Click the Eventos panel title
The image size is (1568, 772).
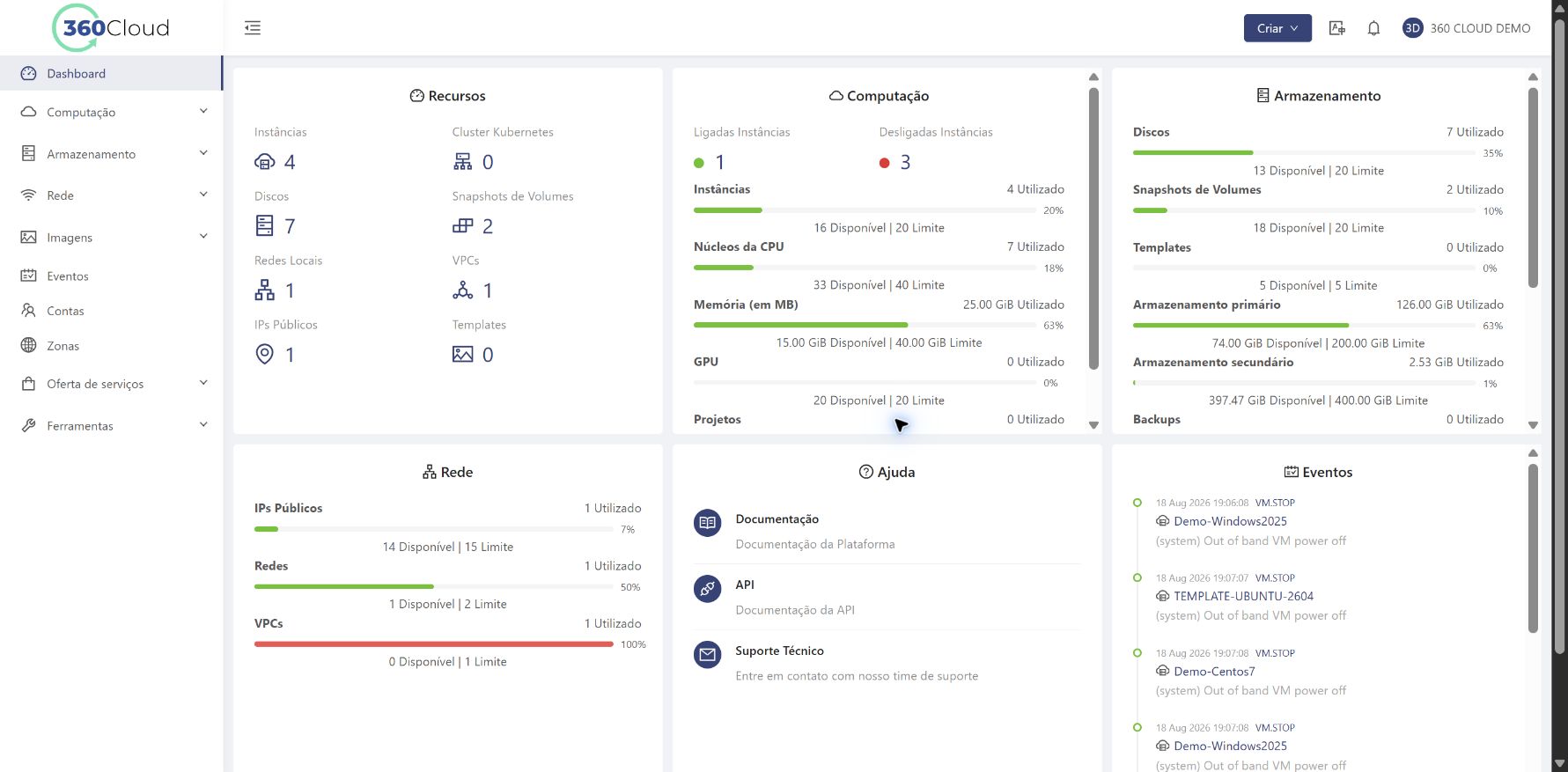pyautogui.click(x=1318, y=472)
